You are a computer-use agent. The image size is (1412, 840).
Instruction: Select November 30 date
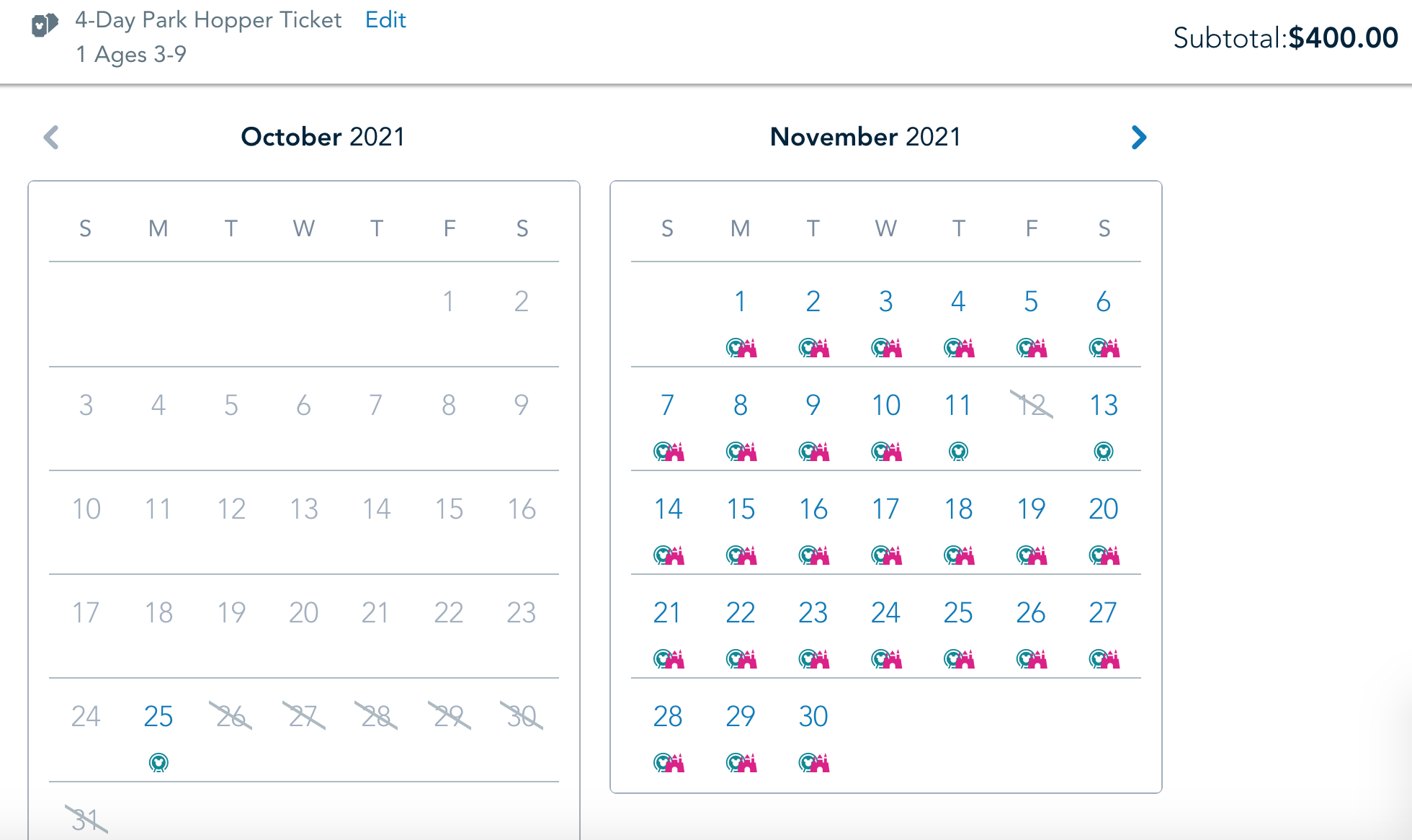tap(813, 716)
